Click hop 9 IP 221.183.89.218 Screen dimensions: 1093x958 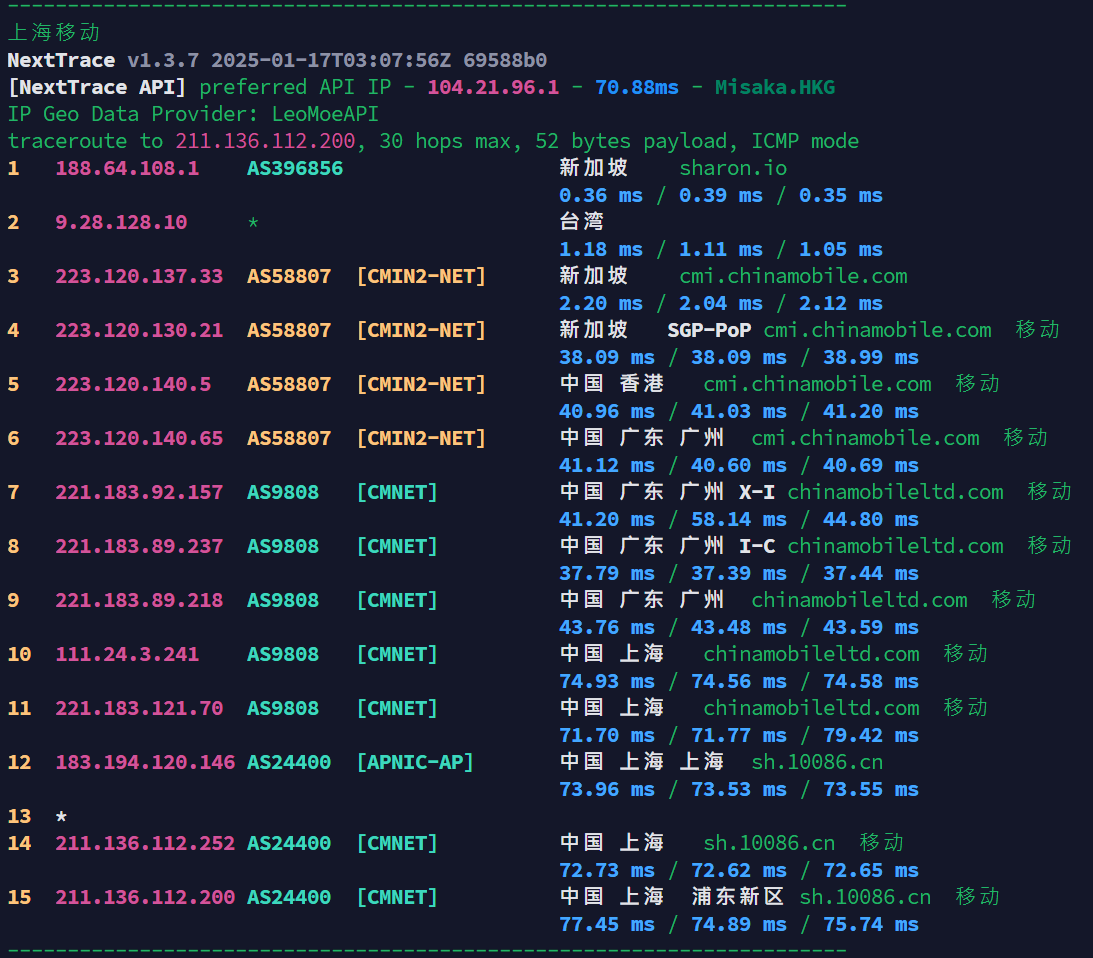[139, 600]
